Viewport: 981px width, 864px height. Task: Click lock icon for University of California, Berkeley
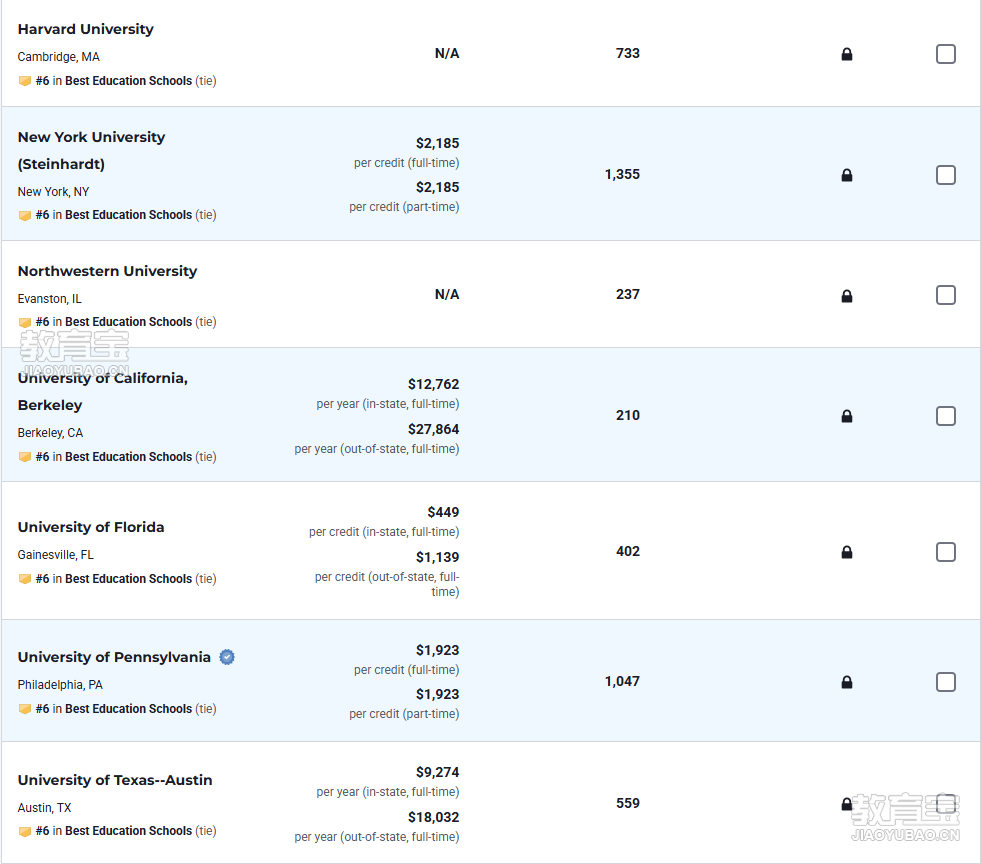pyautogui.click(x=846, y=416)
